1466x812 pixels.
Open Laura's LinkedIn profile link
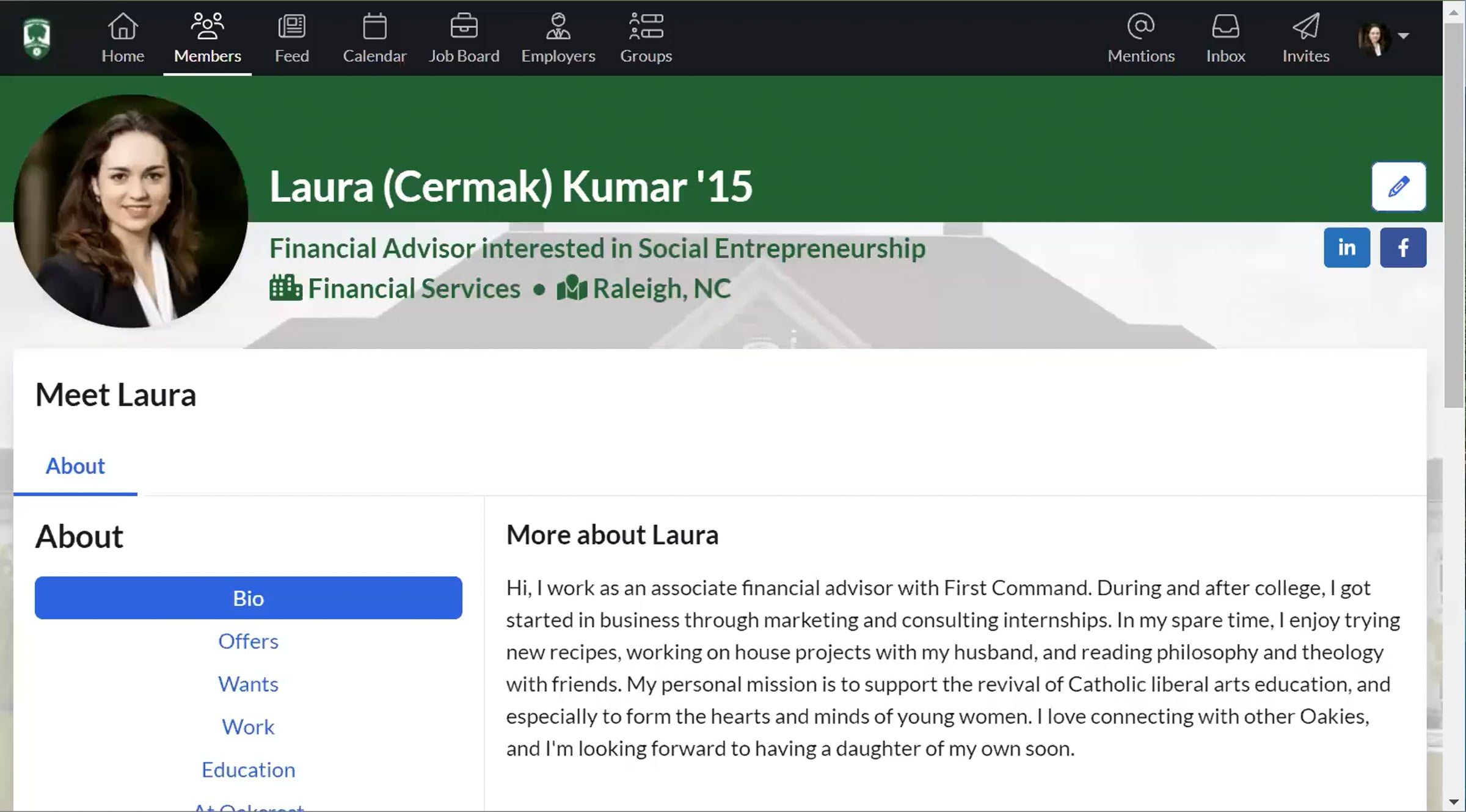(1346, 248)
